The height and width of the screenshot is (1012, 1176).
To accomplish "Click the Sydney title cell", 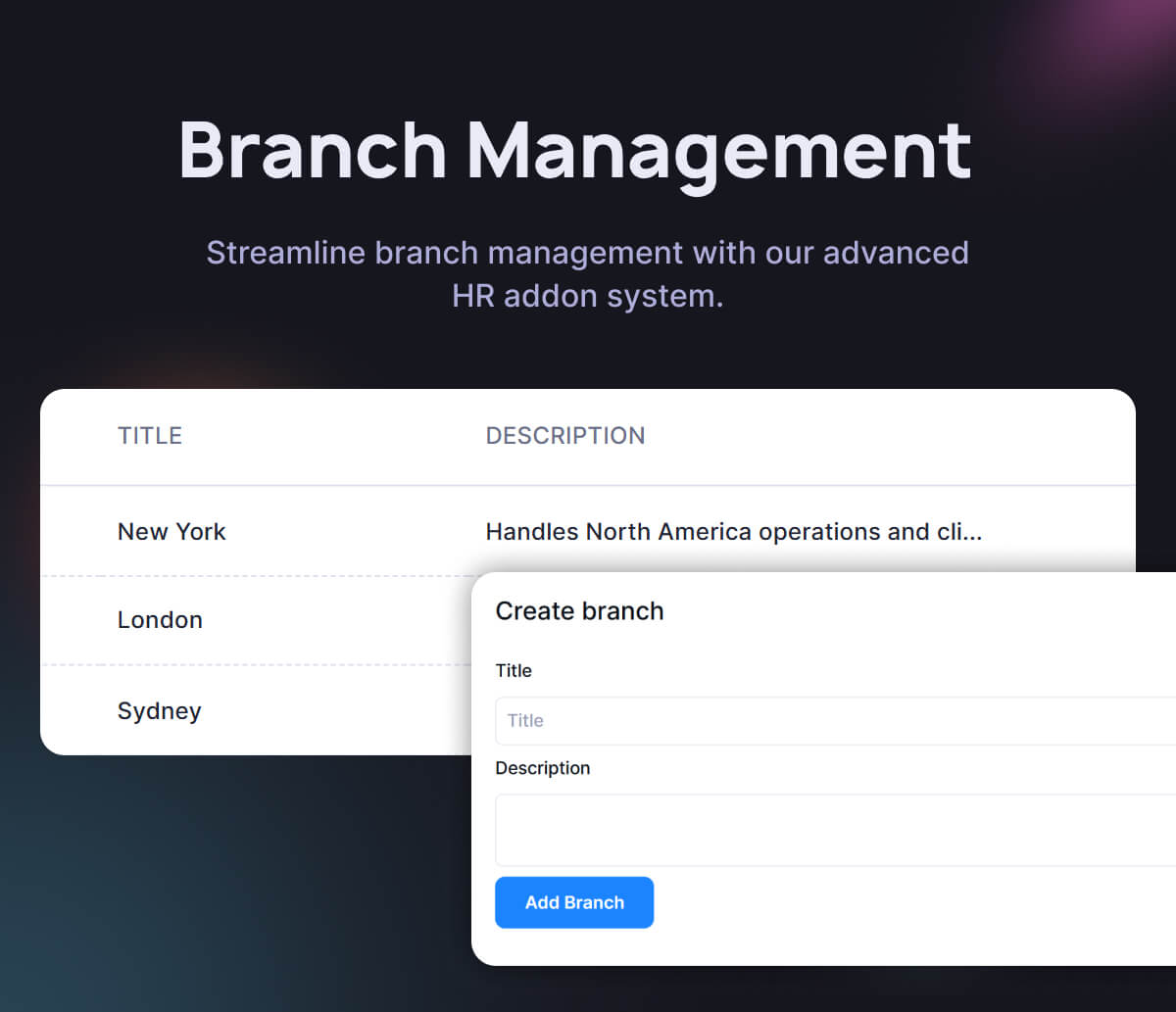I will coord(159,710).
